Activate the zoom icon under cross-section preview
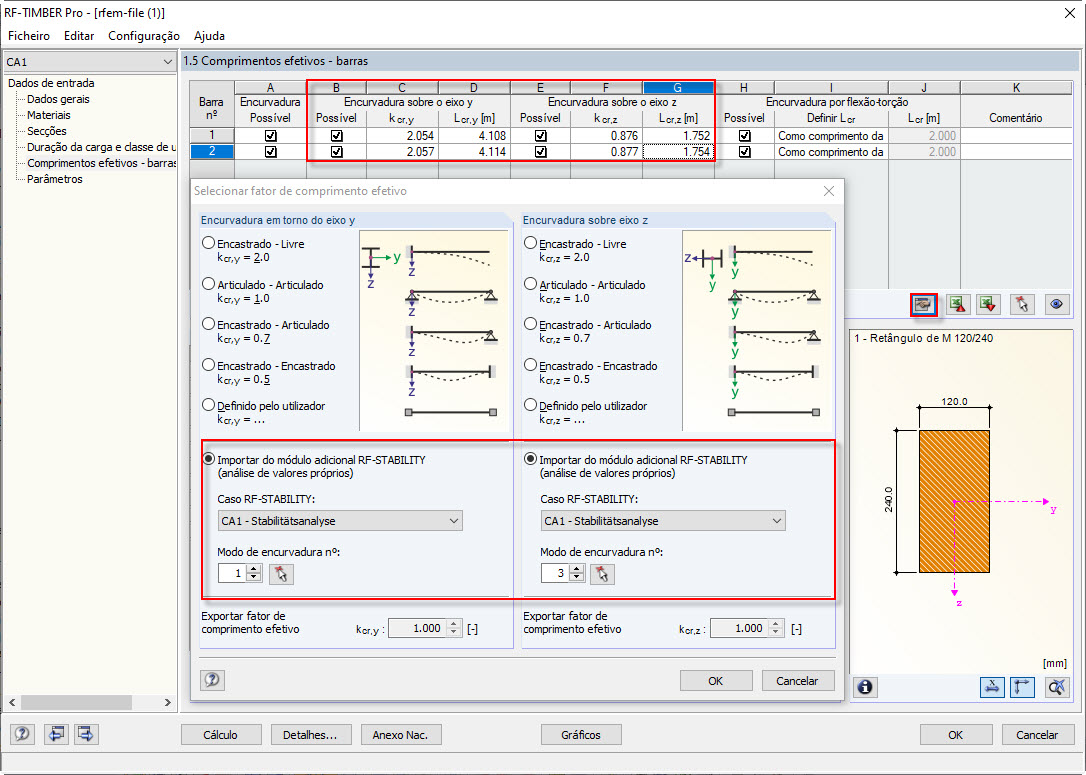This screenshot has height=775, width=1086. 1055,687
